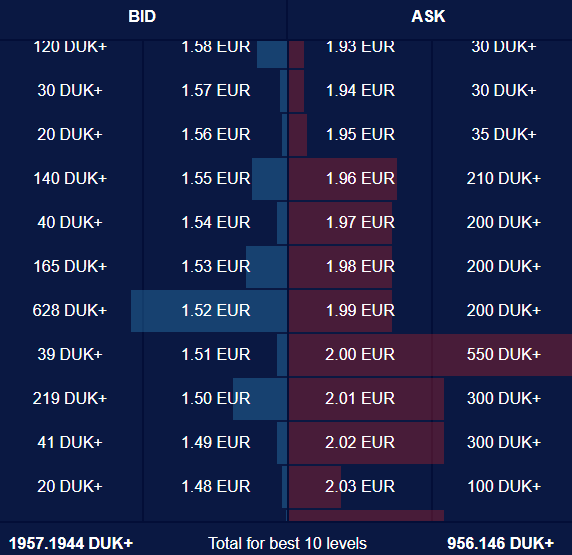Screen dimensions: 572x555
Task: Select the 2.03 EUR ask price
Action: coord(360,486)
